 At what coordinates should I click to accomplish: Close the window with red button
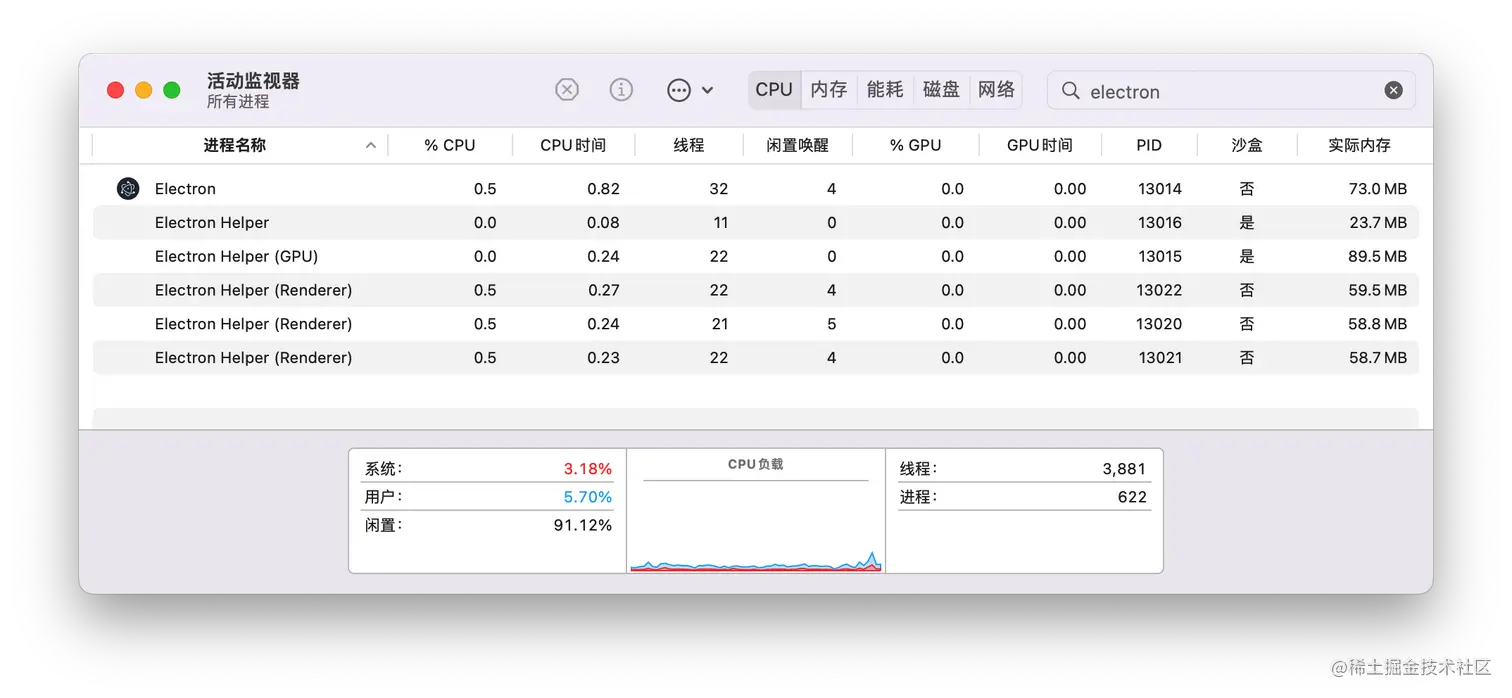coord(115,90)
